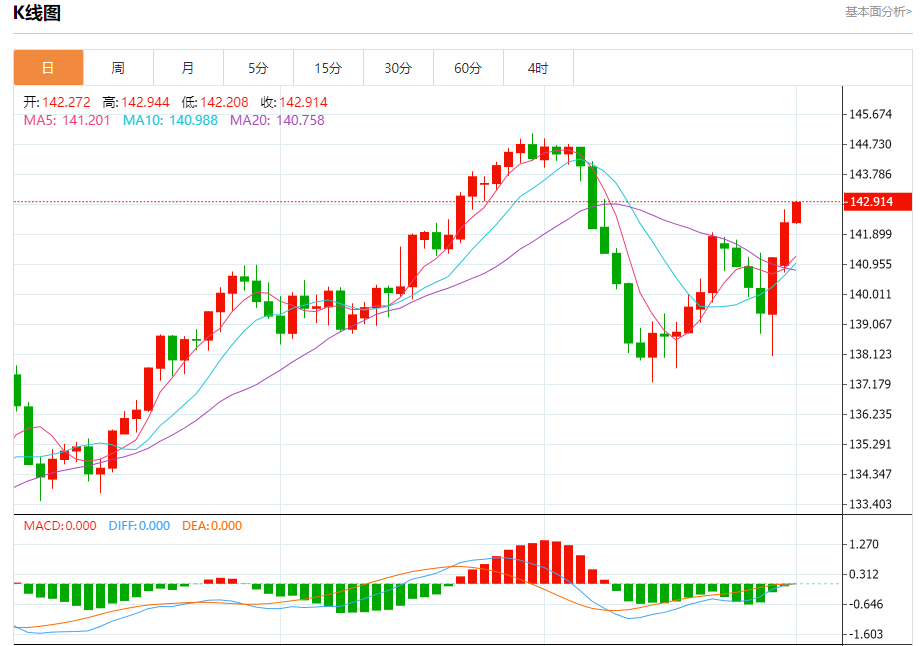Open the 4时 interval tab
The height and width of the screenshot is (646, 924).
pyautogui.click(x=538, y=68)
